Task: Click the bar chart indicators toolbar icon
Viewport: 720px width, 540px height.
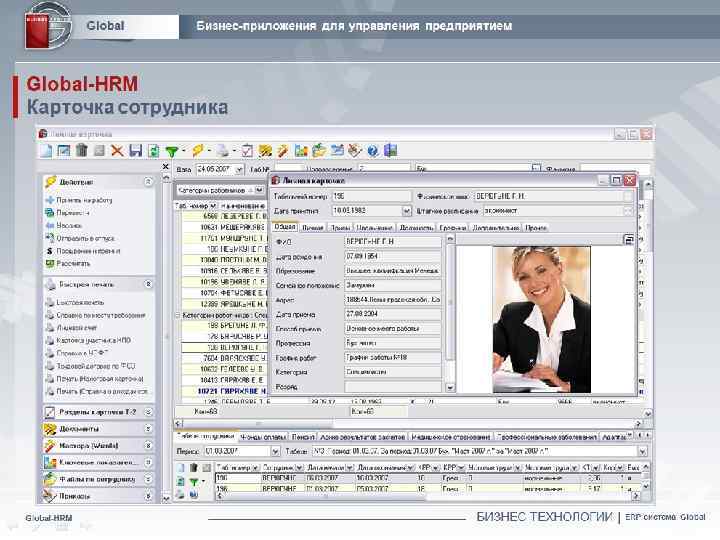Action: pos(301,151)
